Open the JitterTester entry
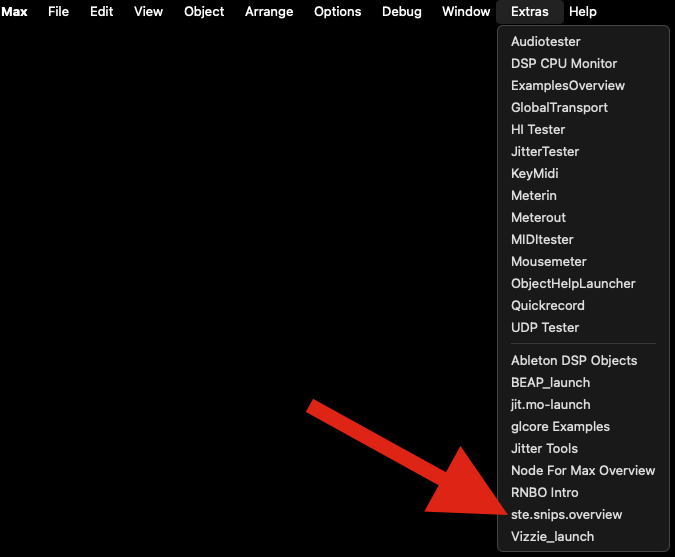 (x=544, y=152)
